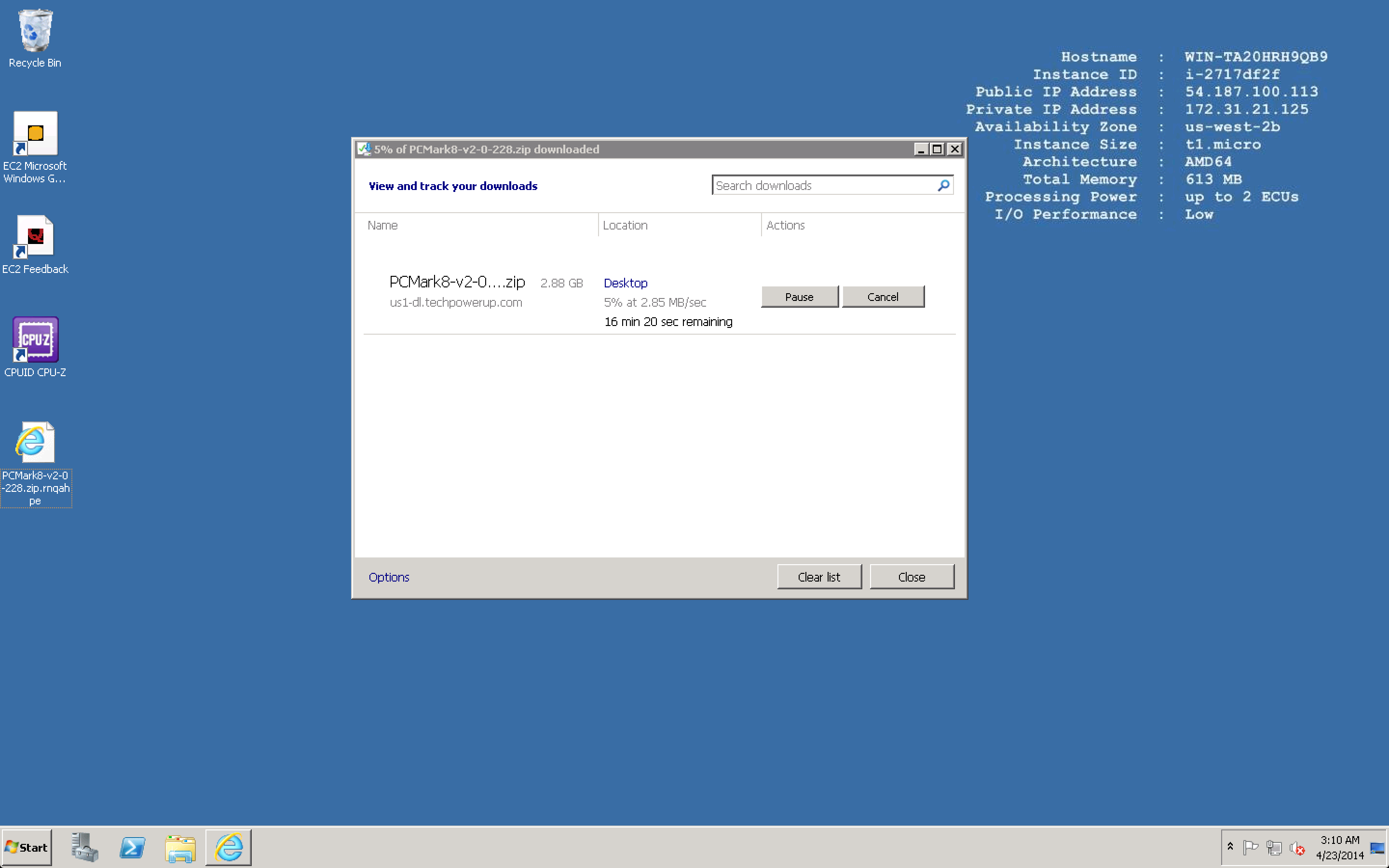
Task: Click the network status tray icon
Action: (1274, 847)
